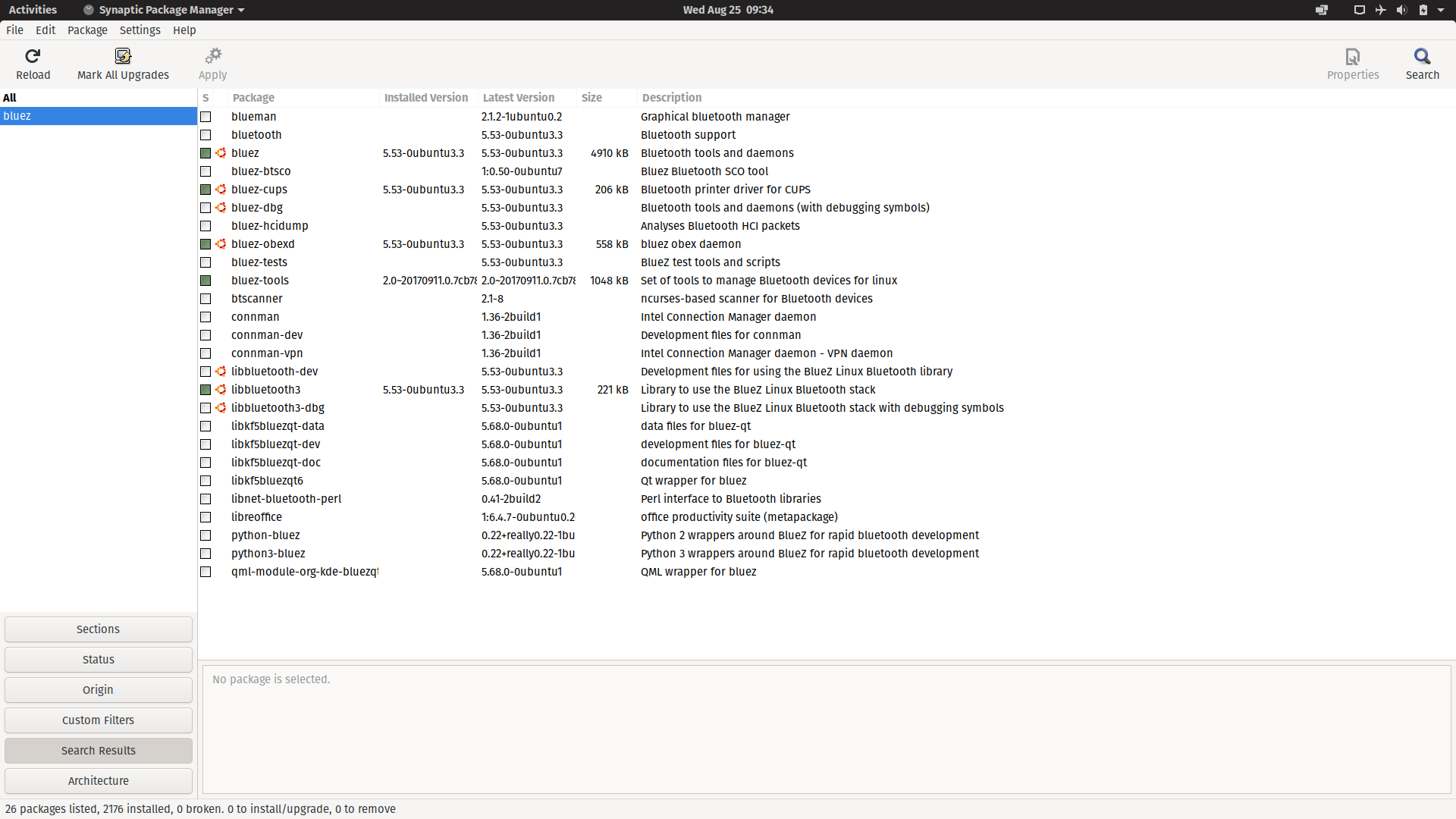
Task: Toggle the libreoffice package checkbox
Action: [x=206, y=517]
